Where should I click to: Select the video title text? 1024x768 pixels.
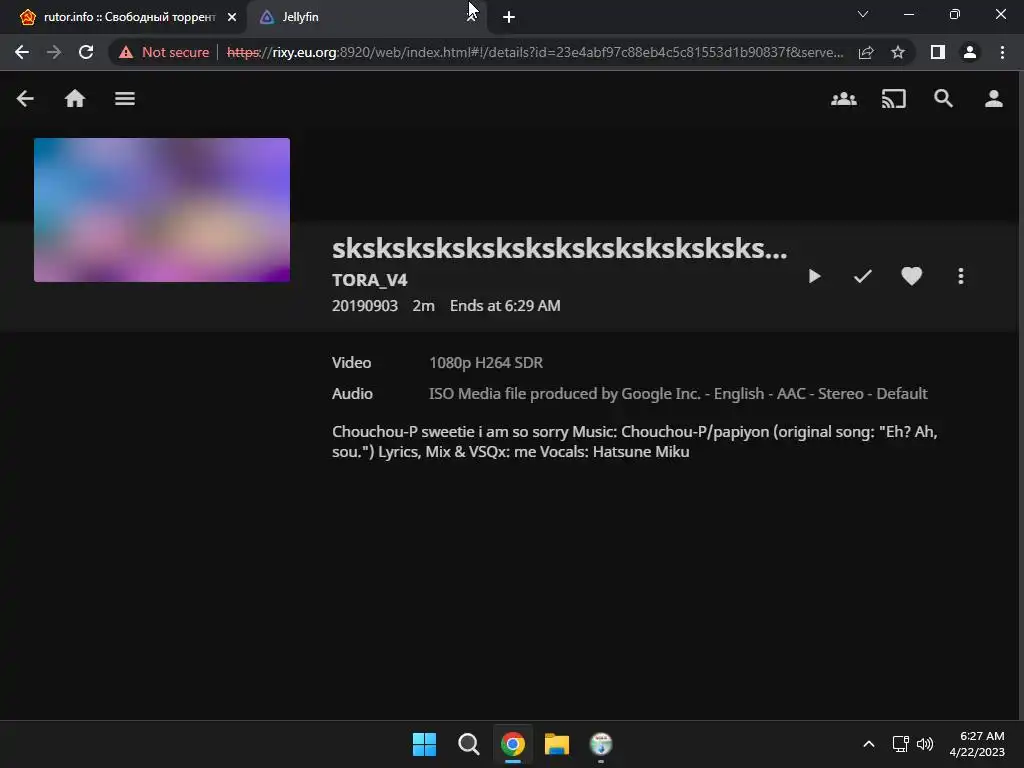560,248
